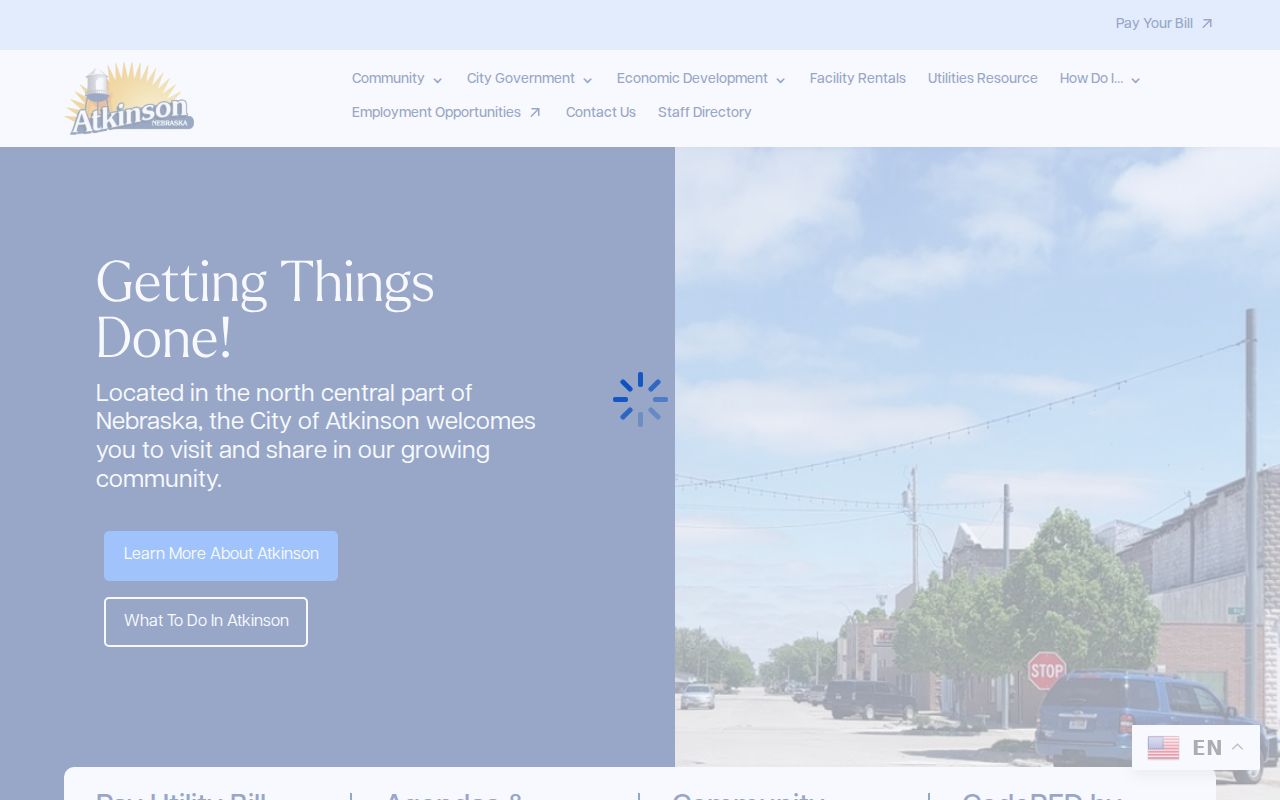The width and height of the screenshot is (1280, 800).
Task: Click the Located in north central Nebraska paragraph
Action: pyautogui.click(x=316, y=436)
